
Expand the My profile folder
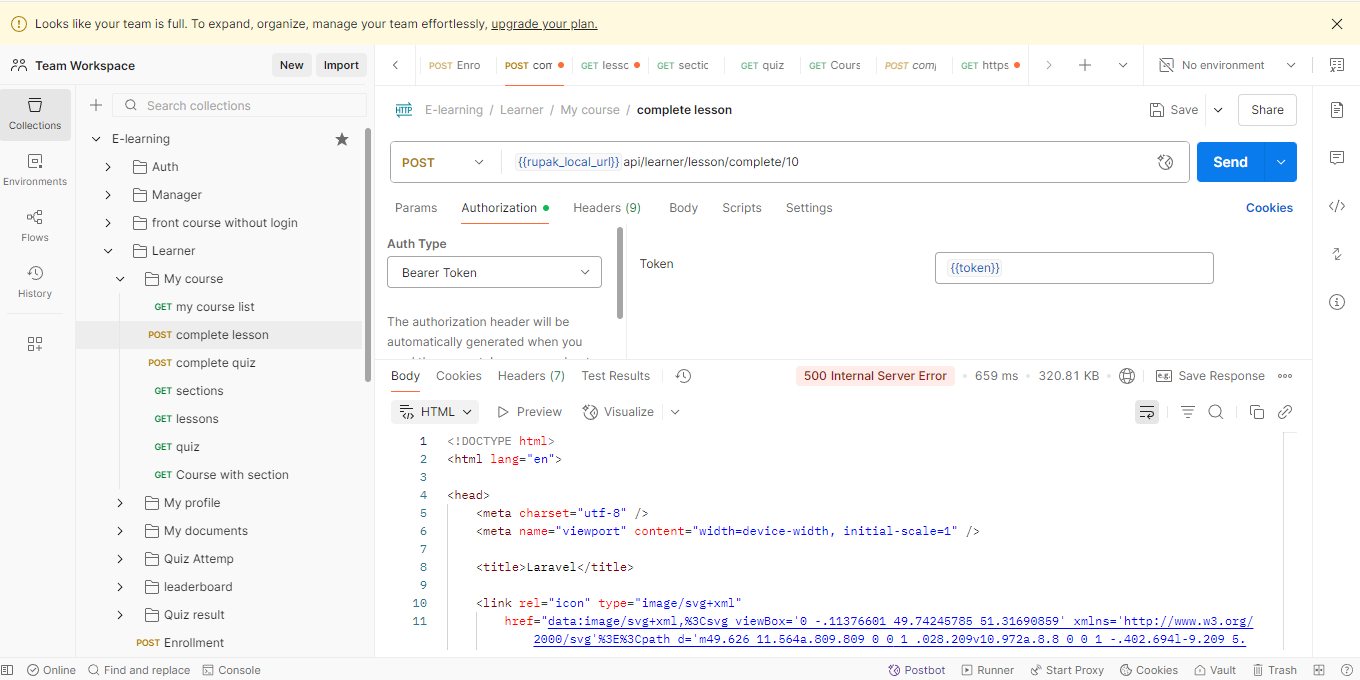pos(120,503)
